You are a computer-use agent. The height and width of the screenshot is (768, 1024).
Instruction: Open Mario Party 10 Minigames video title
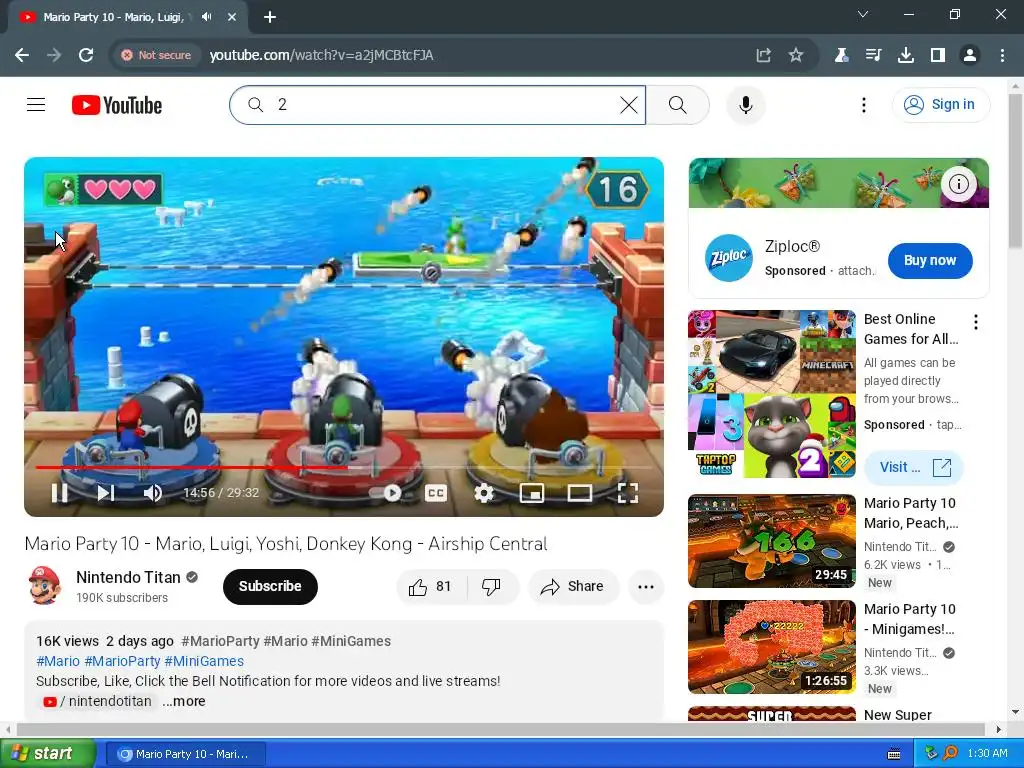pyautogui.click(x=910, y=619)
